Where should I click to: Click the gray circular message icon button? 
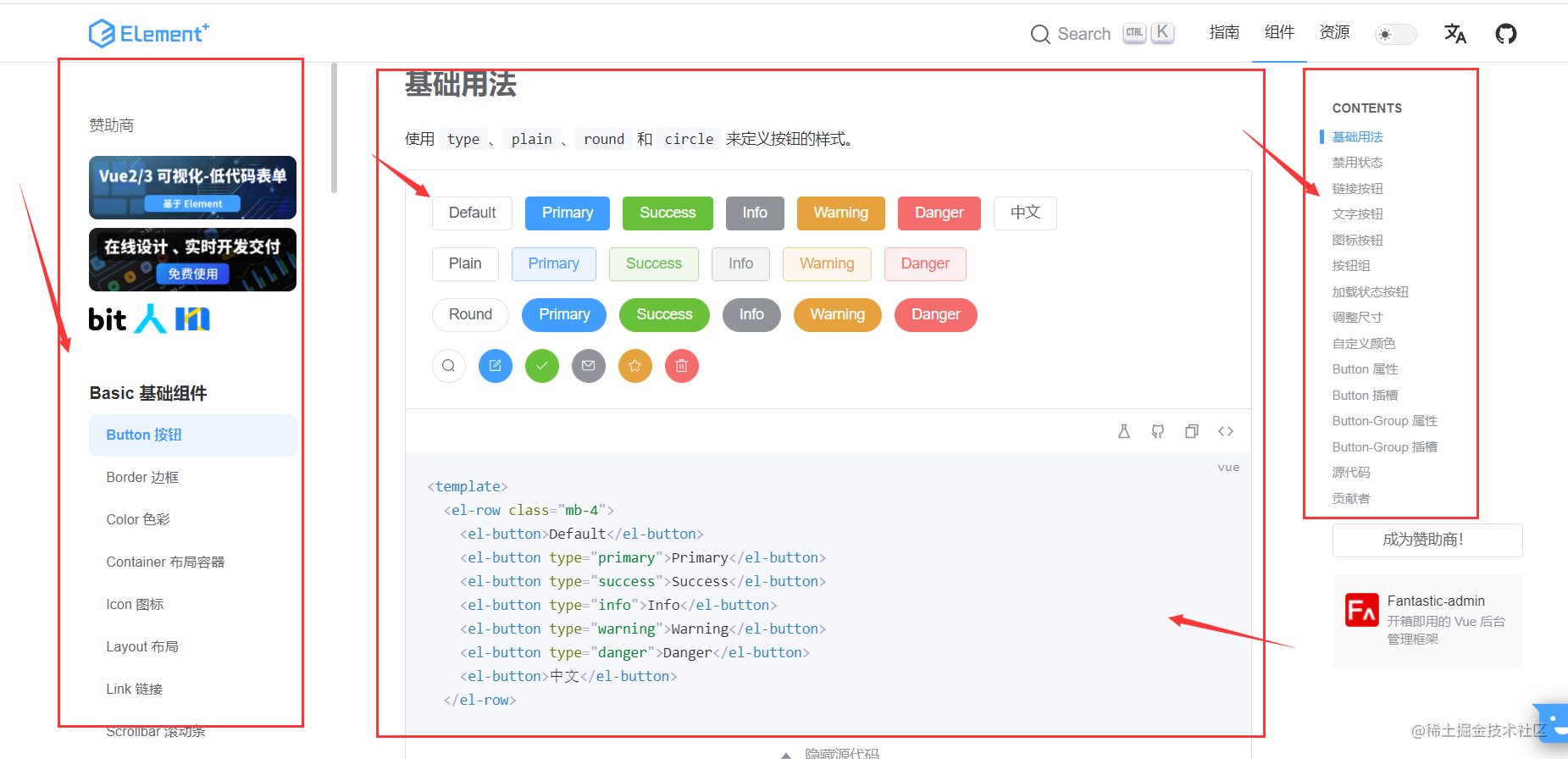click(589, 366)
